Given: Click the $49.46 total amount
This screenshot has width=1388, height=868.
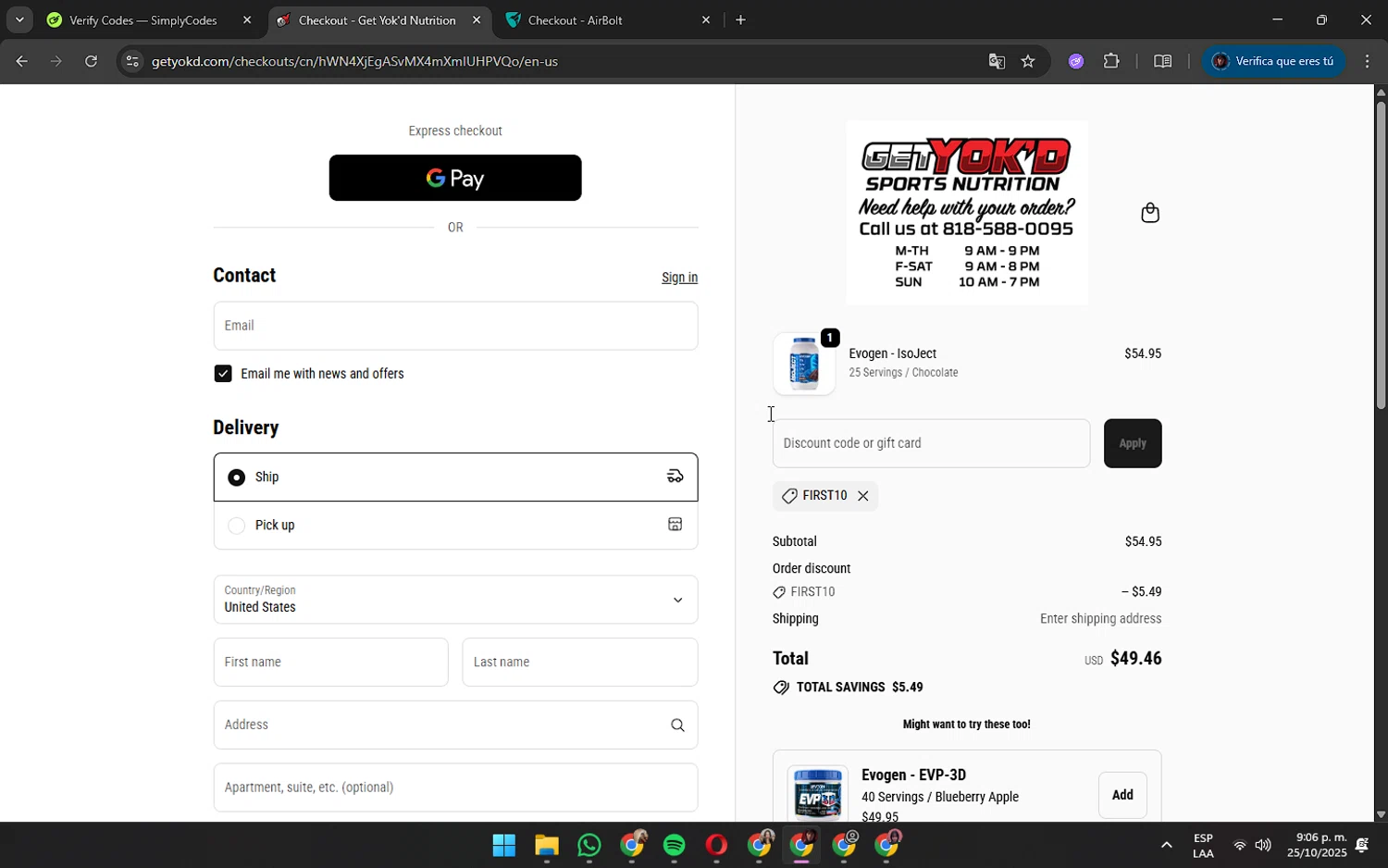Looking at the screenshot, I should click(x=1136, y=658).
